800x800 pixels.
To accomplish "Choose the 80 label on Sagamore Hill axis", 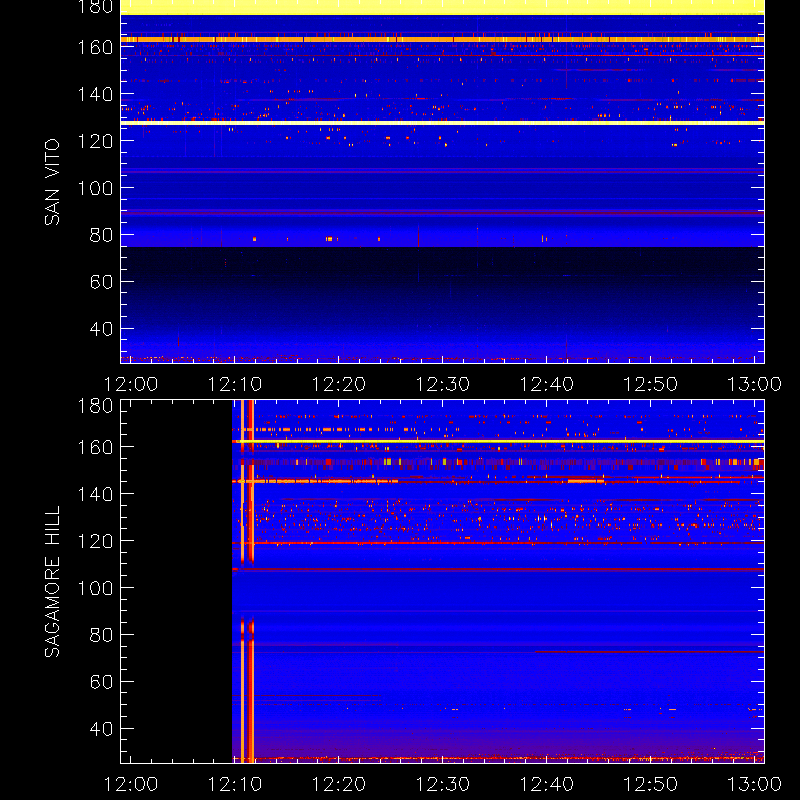I will point(101,635).
